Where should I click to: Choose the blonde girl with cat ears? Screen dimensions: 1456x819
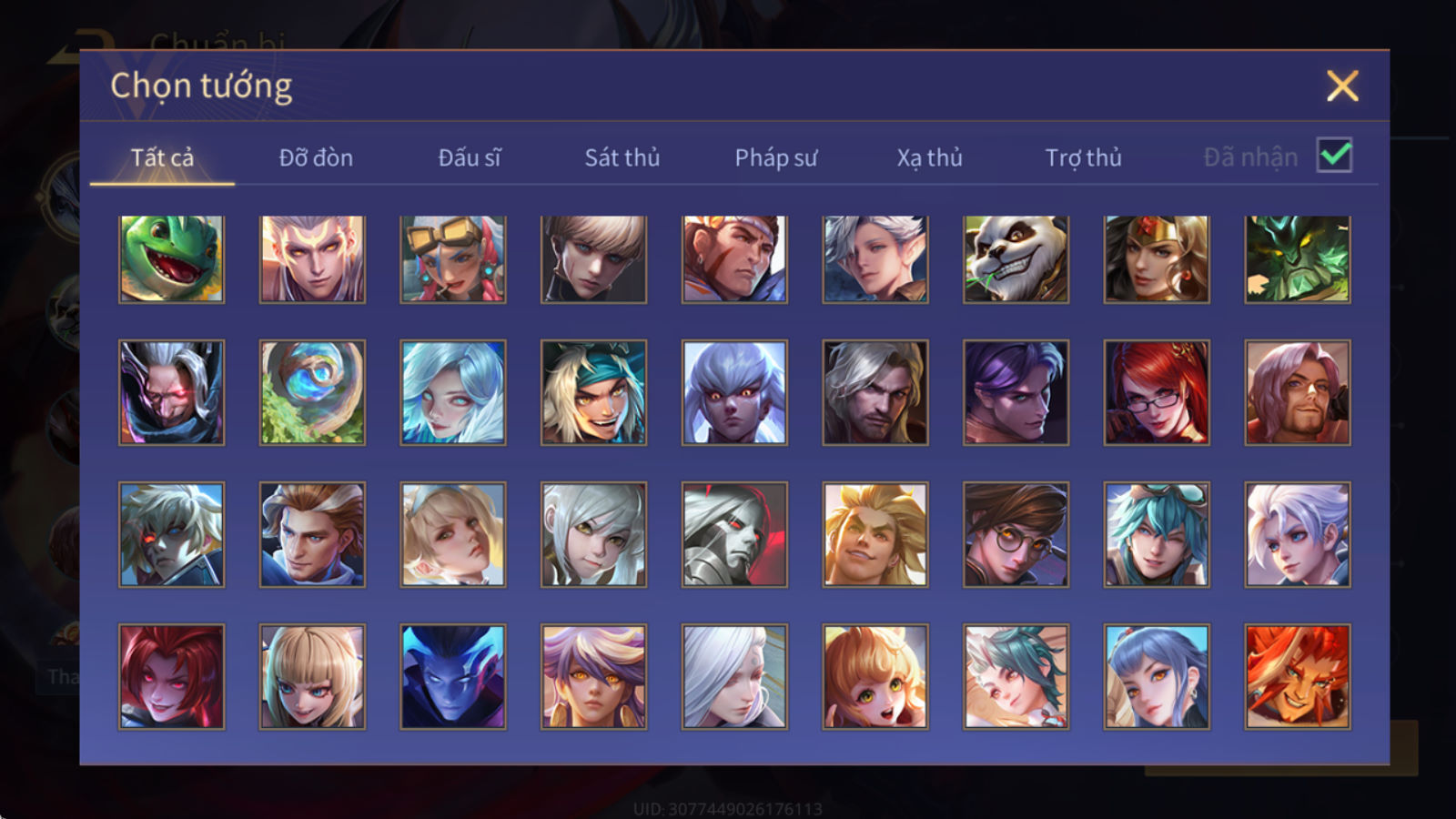pyautogui.click(x=875, y=676)
